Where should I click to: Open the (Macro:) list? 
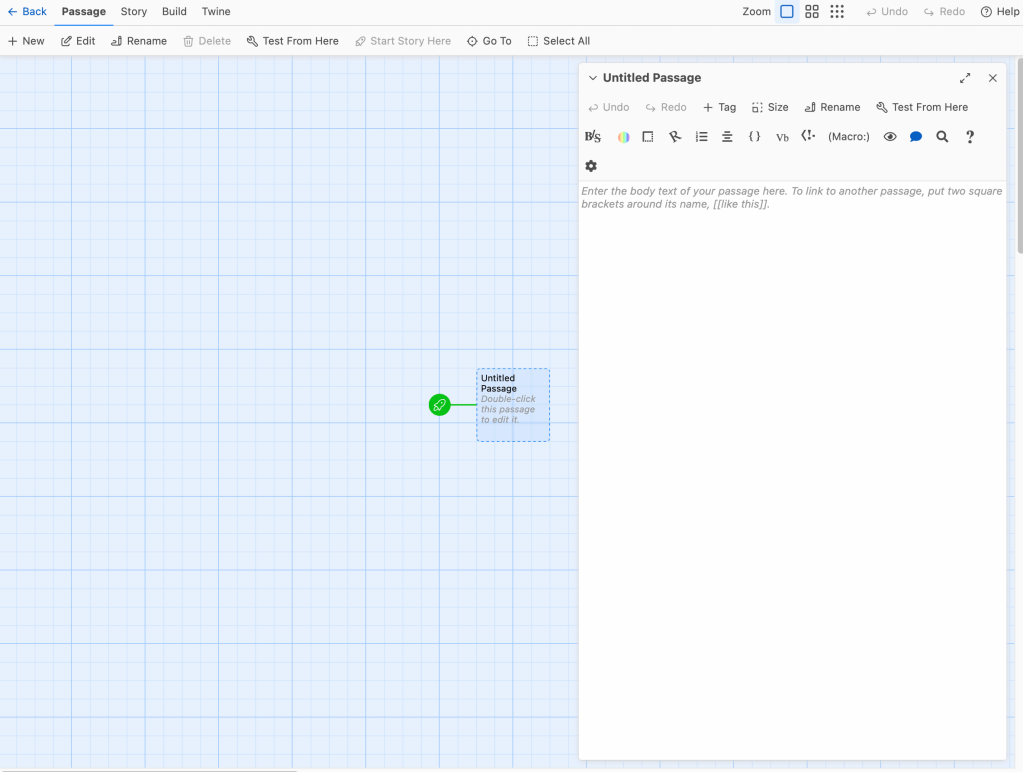click(x=849, y=137)
